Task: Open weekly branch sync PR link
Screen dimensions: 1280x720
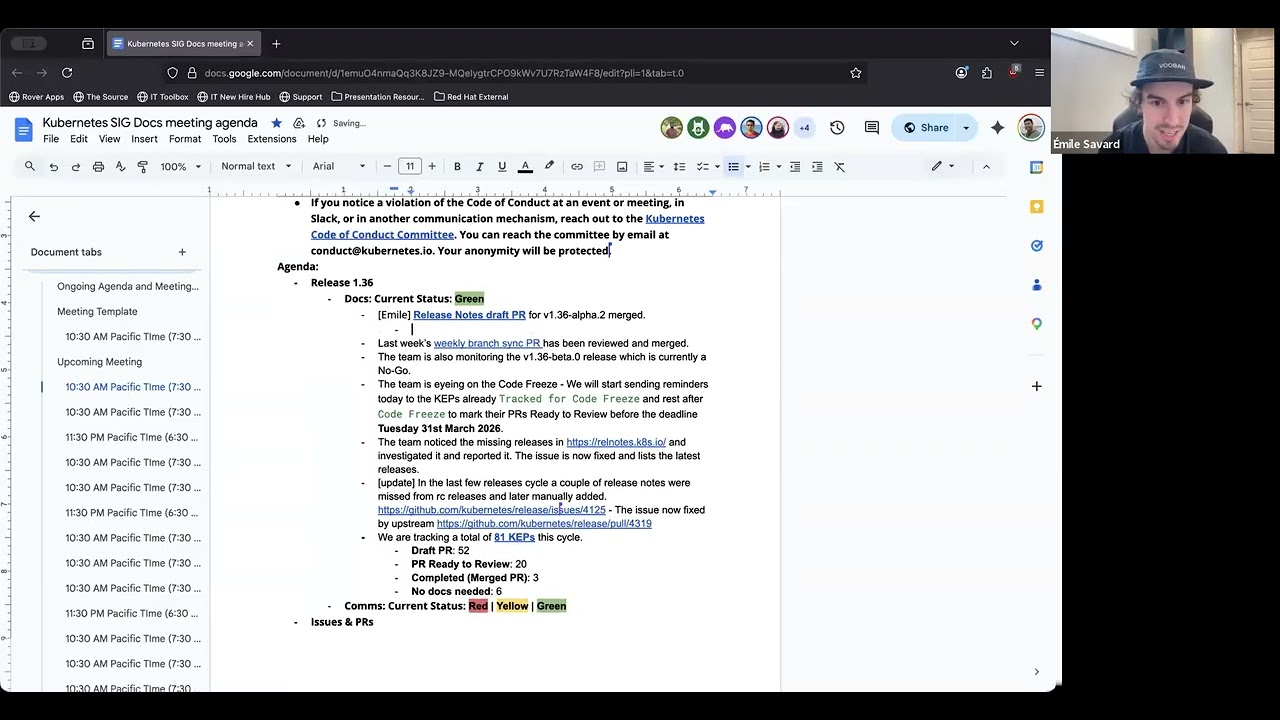Action: (487, 343)
